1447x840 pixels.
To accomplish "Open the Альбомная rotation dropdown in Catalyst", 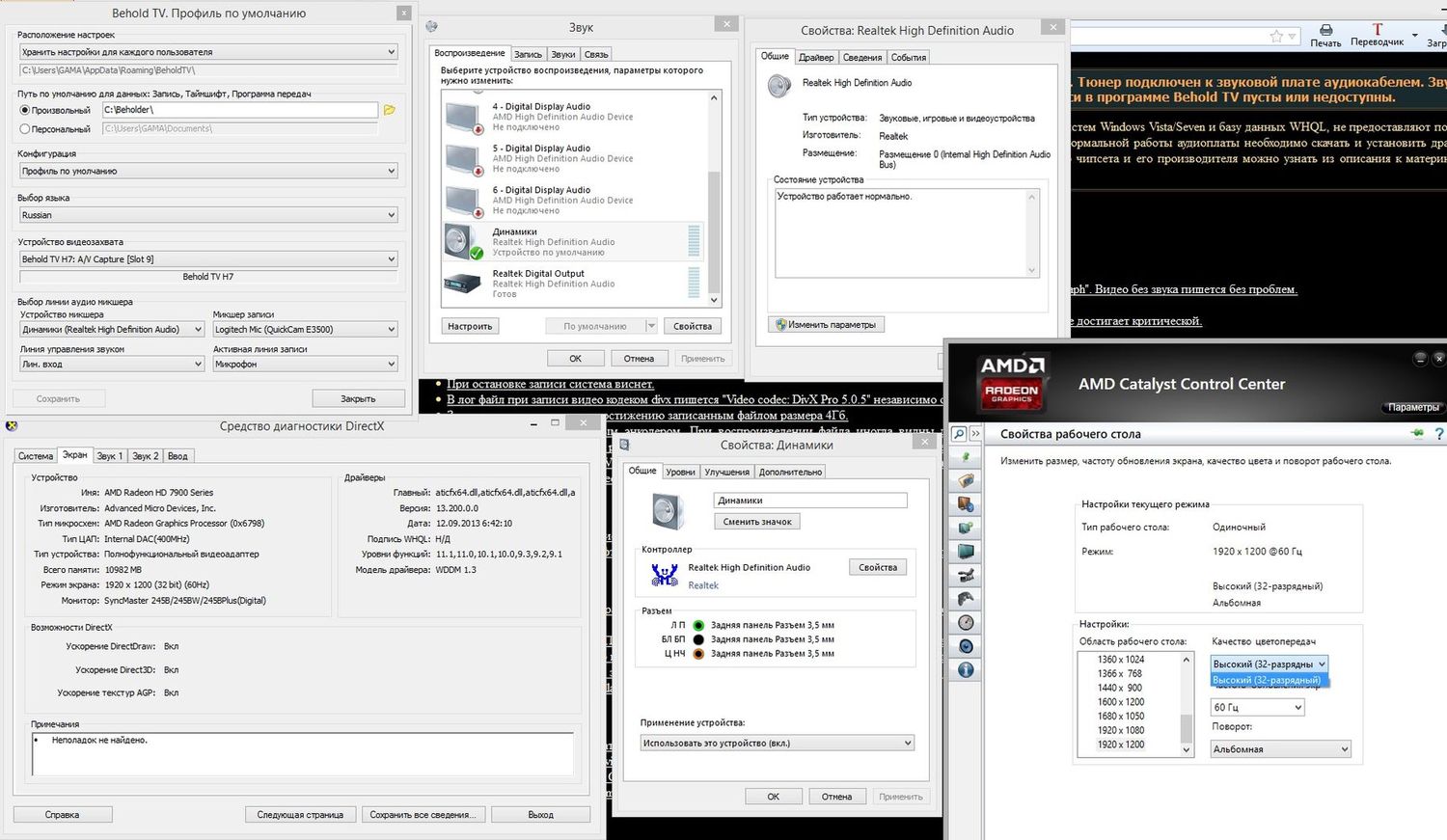I will tap(1281, 748).
